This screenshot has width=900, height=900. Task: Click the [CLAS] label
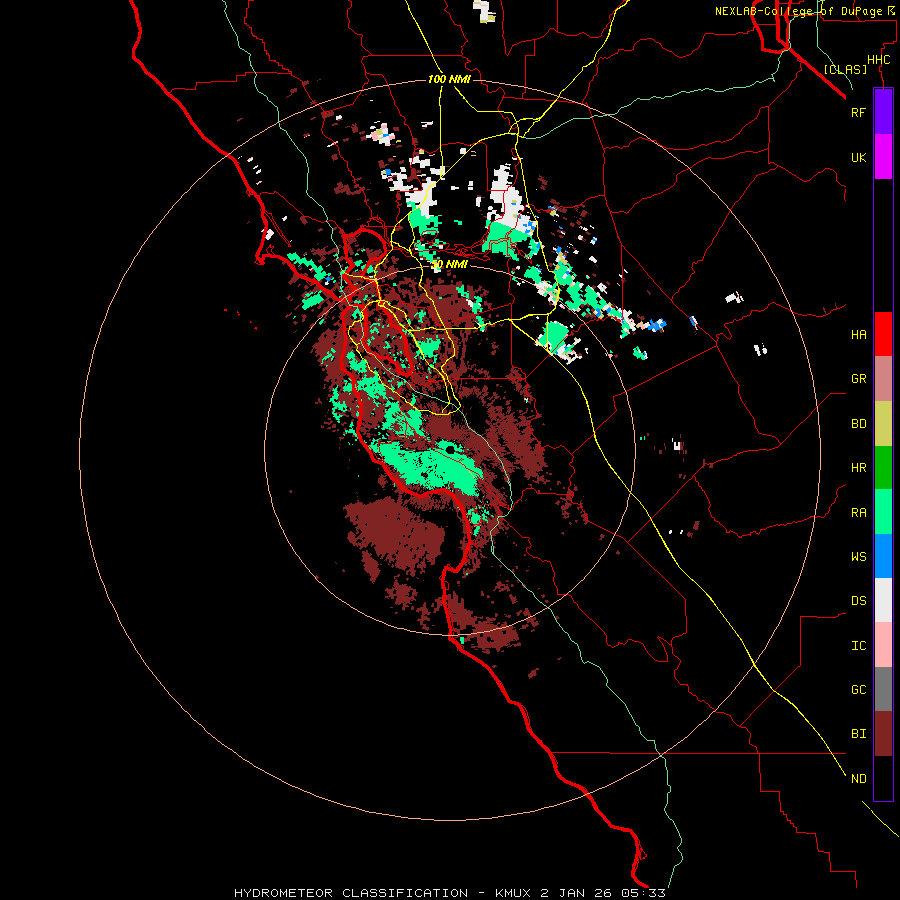coord(845,69)
